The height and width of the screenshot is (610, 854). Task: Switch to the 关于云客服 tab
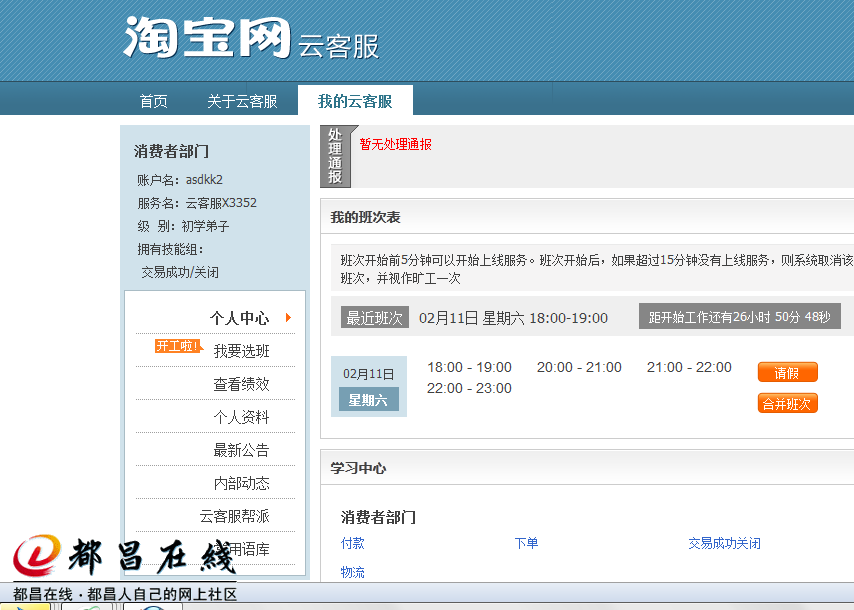[242, 101]
